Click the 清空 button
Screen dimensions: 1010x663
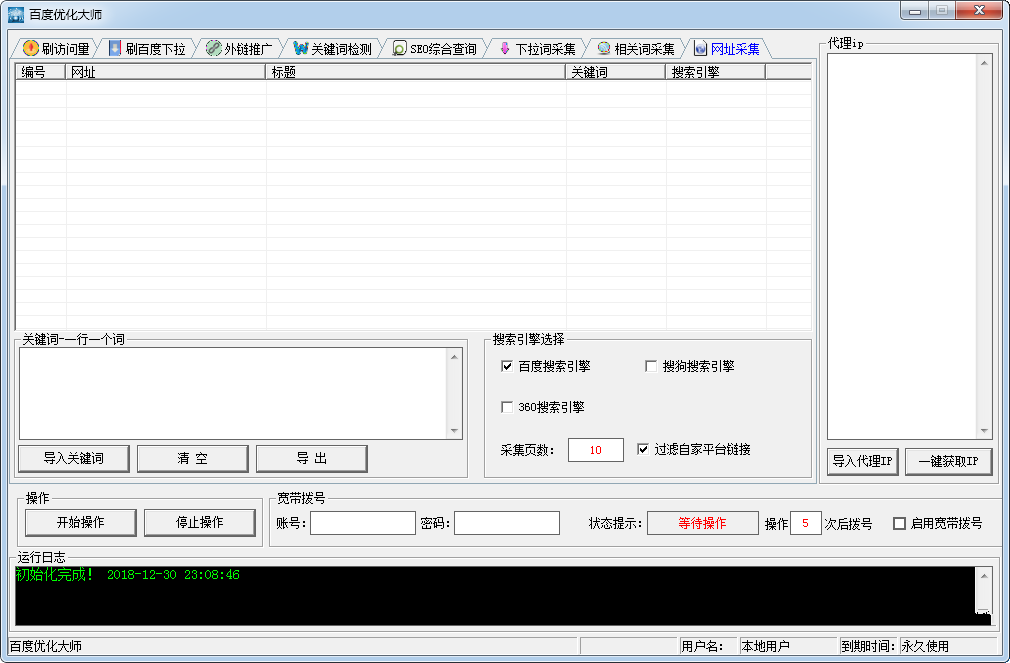193,458
